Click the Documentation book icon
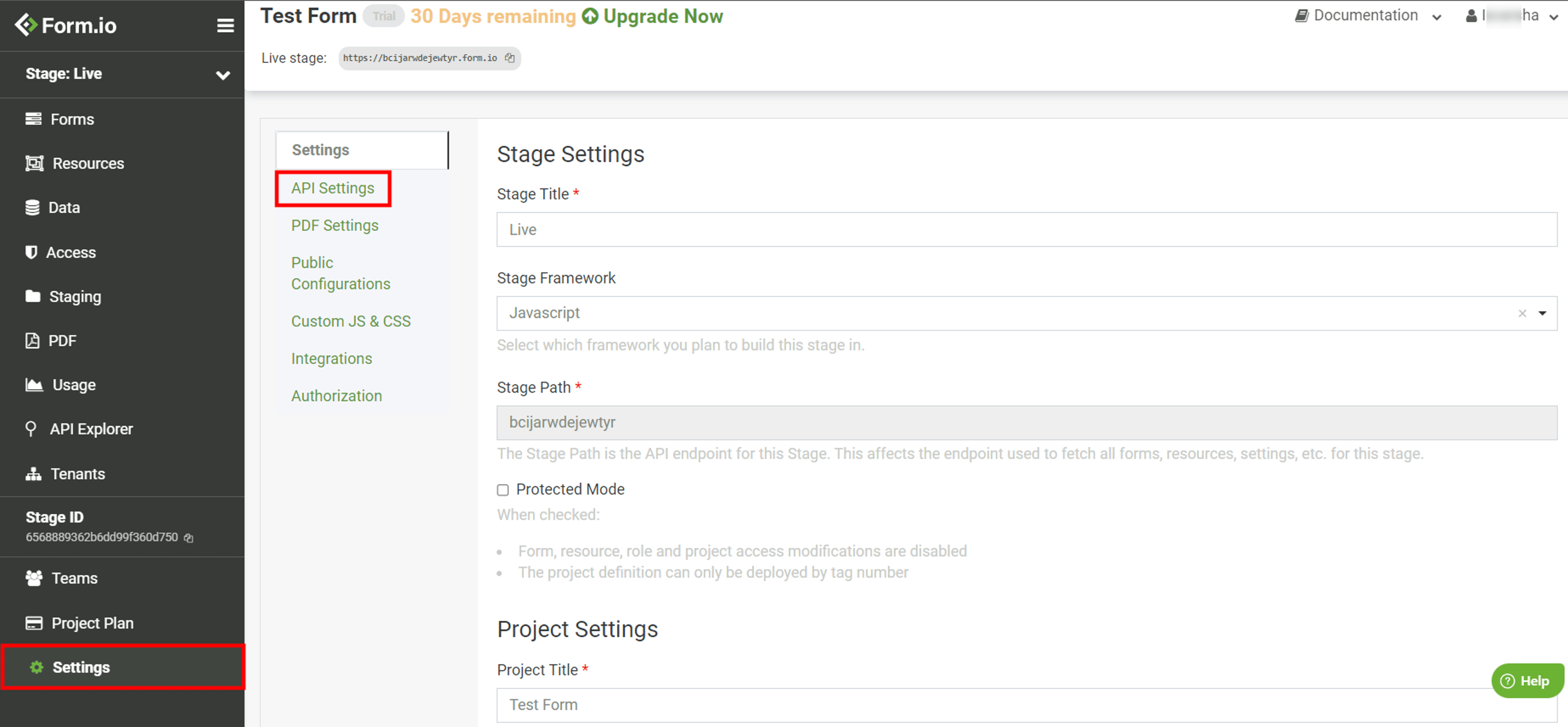The height and width of the screenshot is (727, 1568). pyautogui.click(x=1301, y=15)
